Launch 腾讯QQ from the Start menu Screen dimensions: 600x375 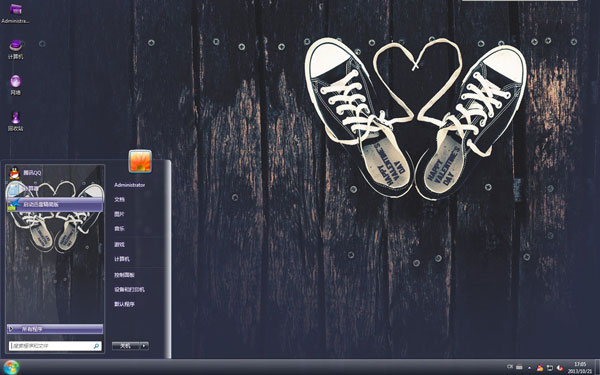pyautogui.click(x=55, y=173)
